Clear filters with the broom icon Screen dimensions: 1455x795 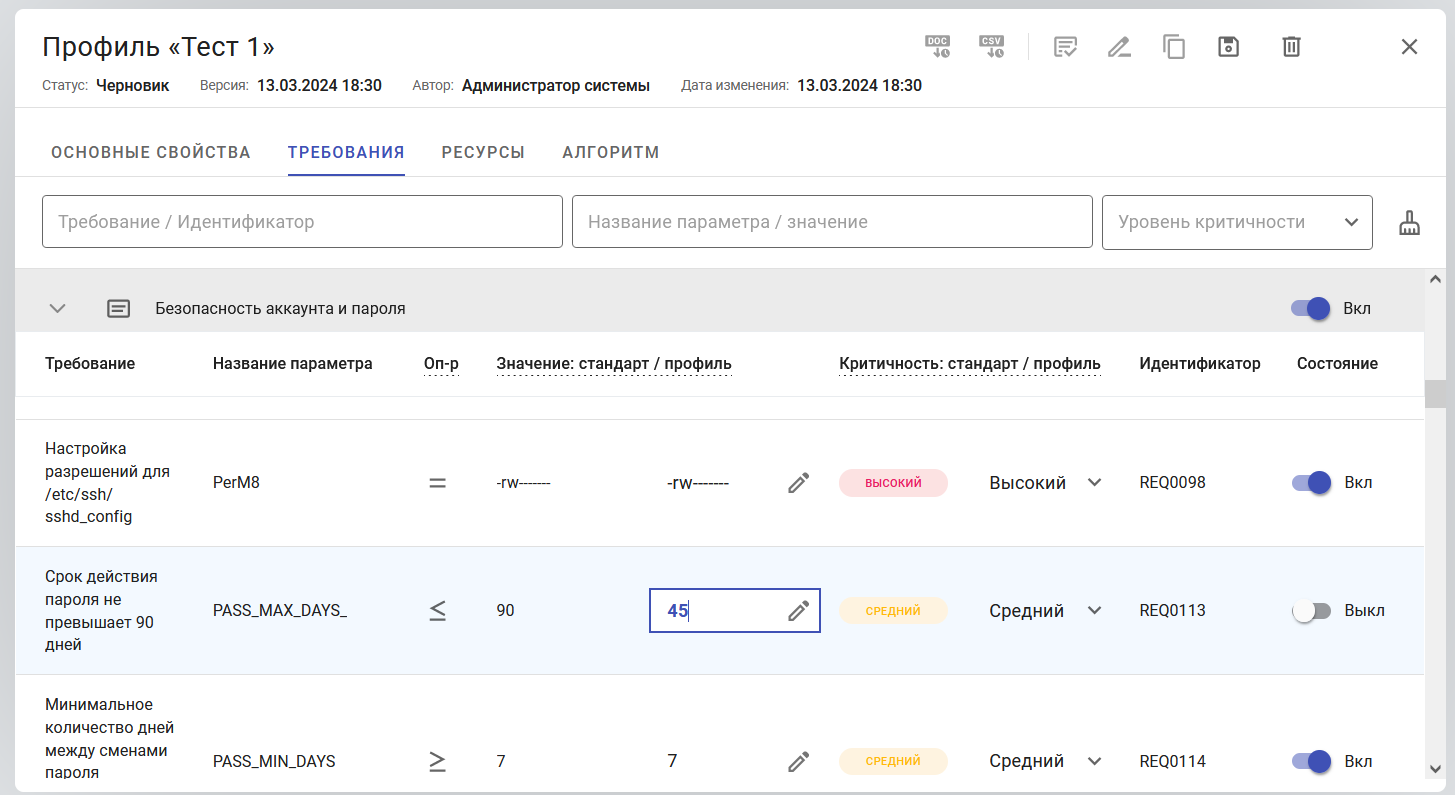1409,222
